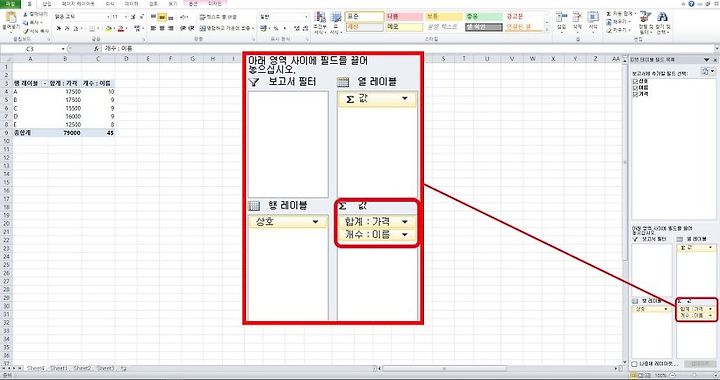Open the font name dropdown
This screenshot has width=720, height=380.
pos(108,17)
